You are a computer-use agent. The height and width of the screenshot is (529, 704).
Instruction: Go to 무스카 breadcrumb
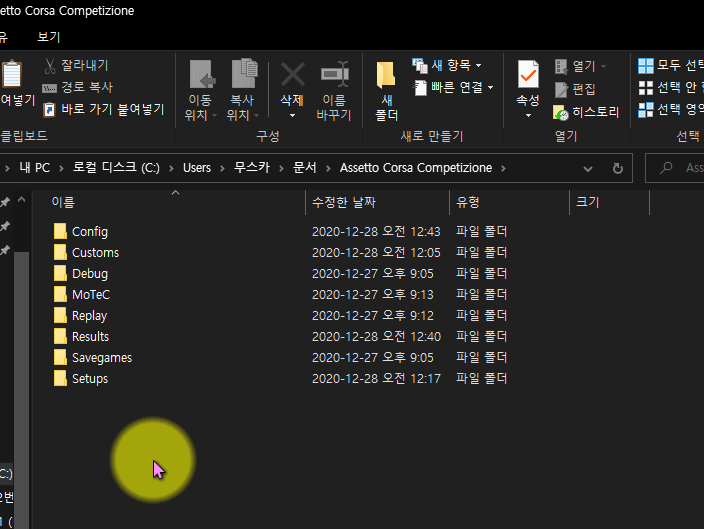(x=252, y=168)
